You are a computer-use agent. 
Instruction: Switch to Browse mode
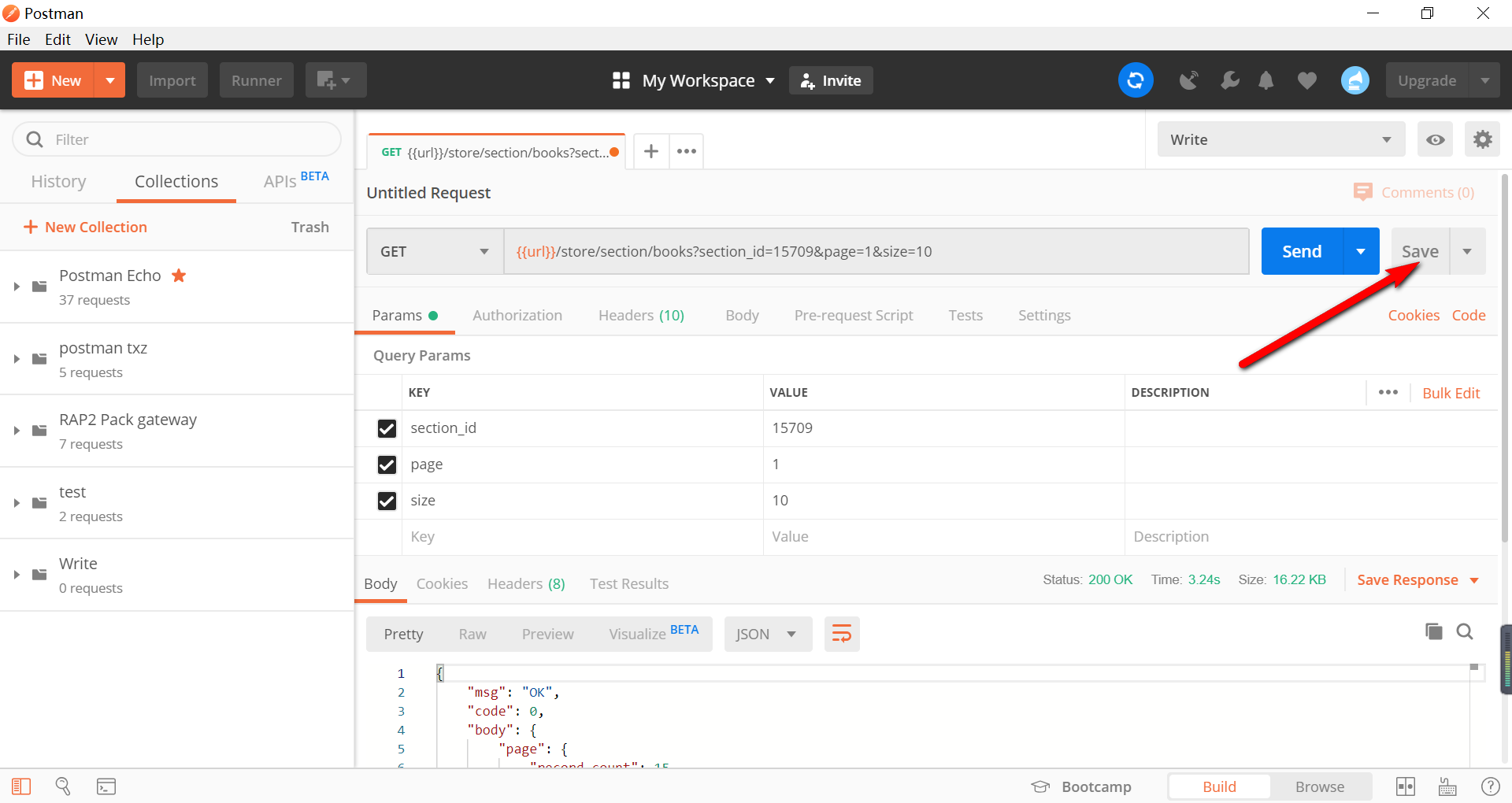coord(1320,786)
